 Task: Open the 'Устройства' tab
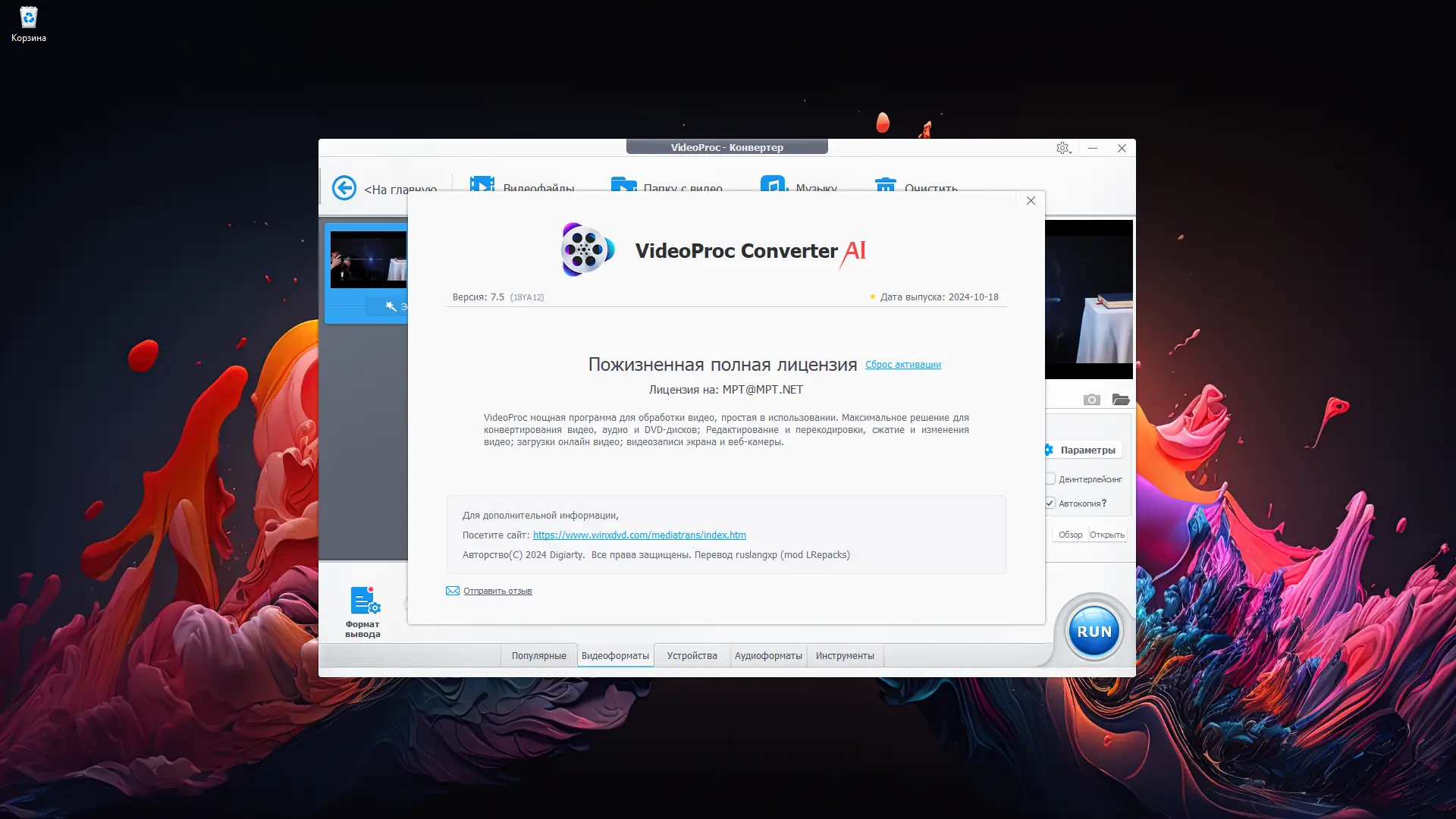pyautogui.click(x=692, y=655)
